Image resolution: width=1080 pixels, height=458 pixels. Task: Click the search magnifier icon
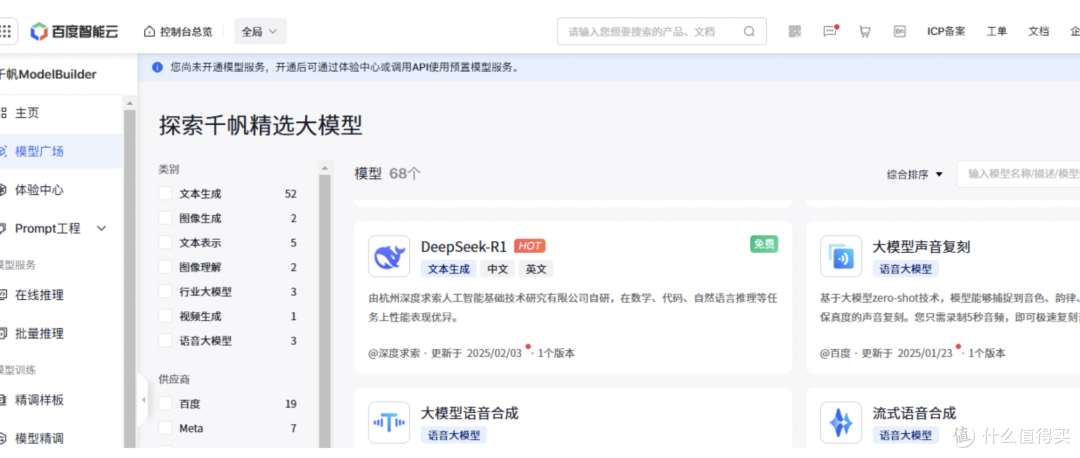click(749, 32)
